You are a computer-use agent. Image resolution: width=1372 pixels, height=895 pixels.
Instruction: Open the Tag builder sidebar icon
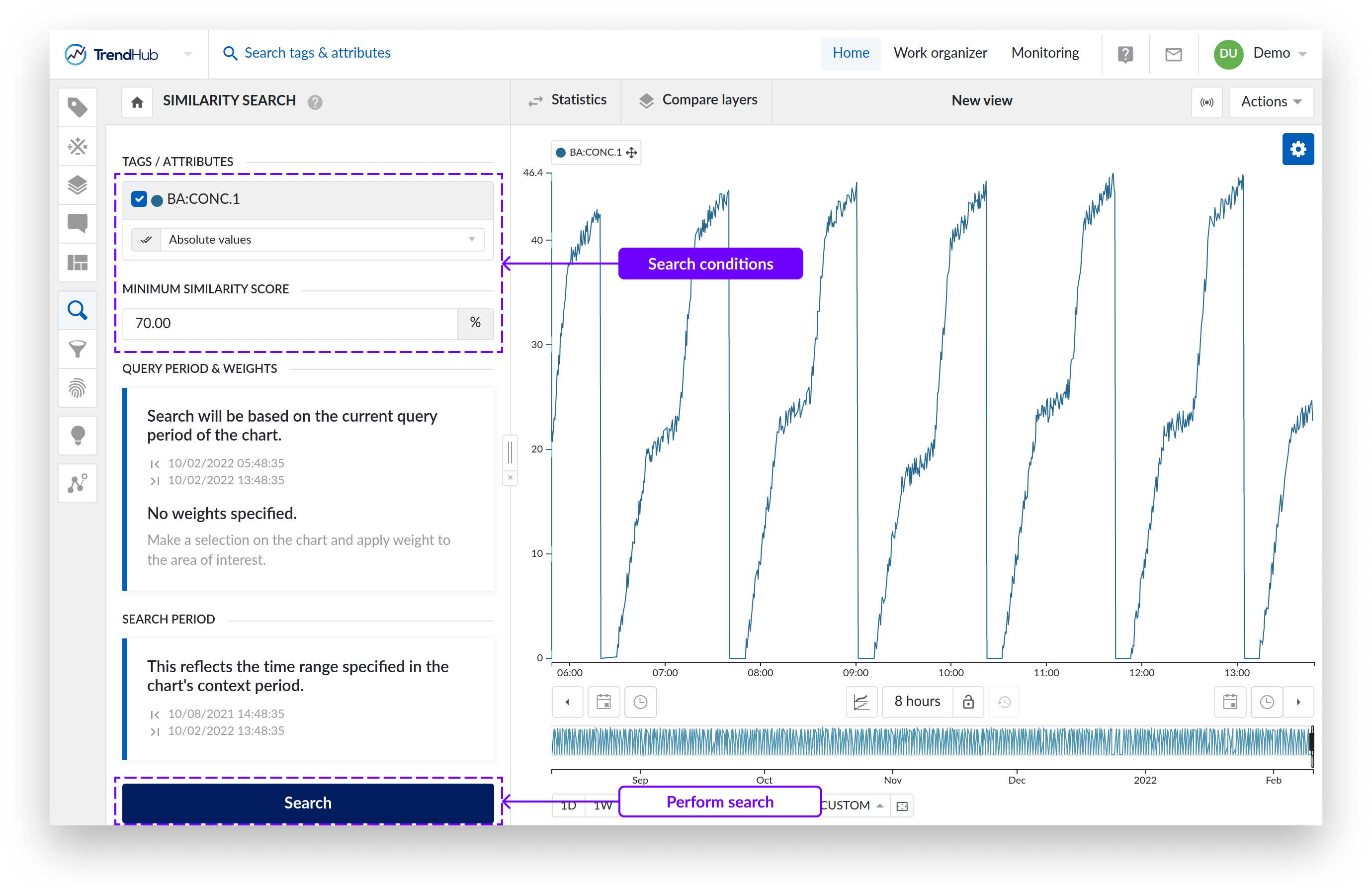point(77,146)
